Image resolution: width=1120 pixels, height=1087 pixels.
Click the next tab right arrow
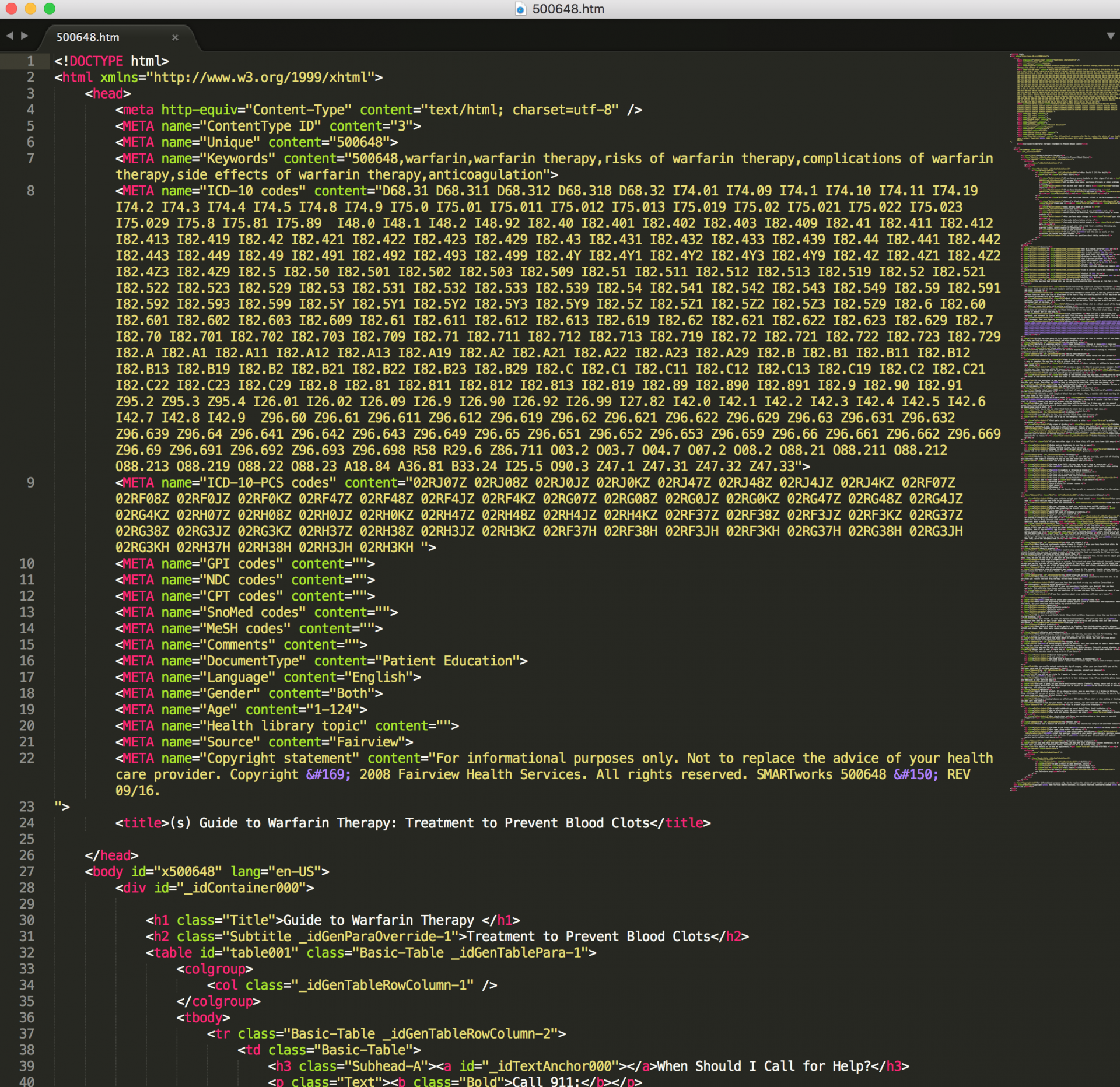(x=24, y=36)
